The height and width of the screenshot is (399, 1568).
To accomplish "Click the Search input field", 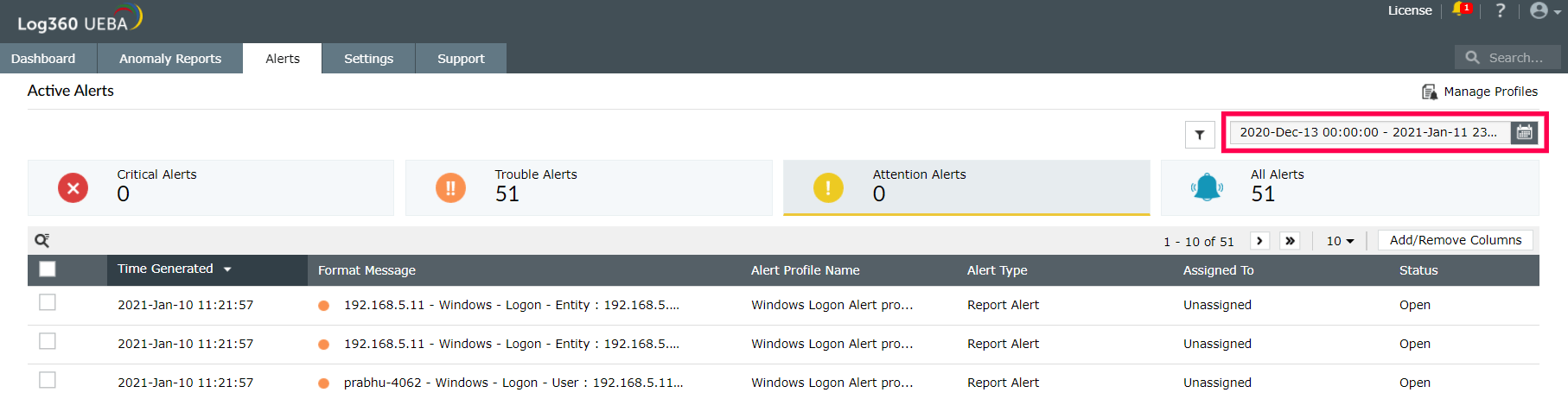I will click(1515, 58).
